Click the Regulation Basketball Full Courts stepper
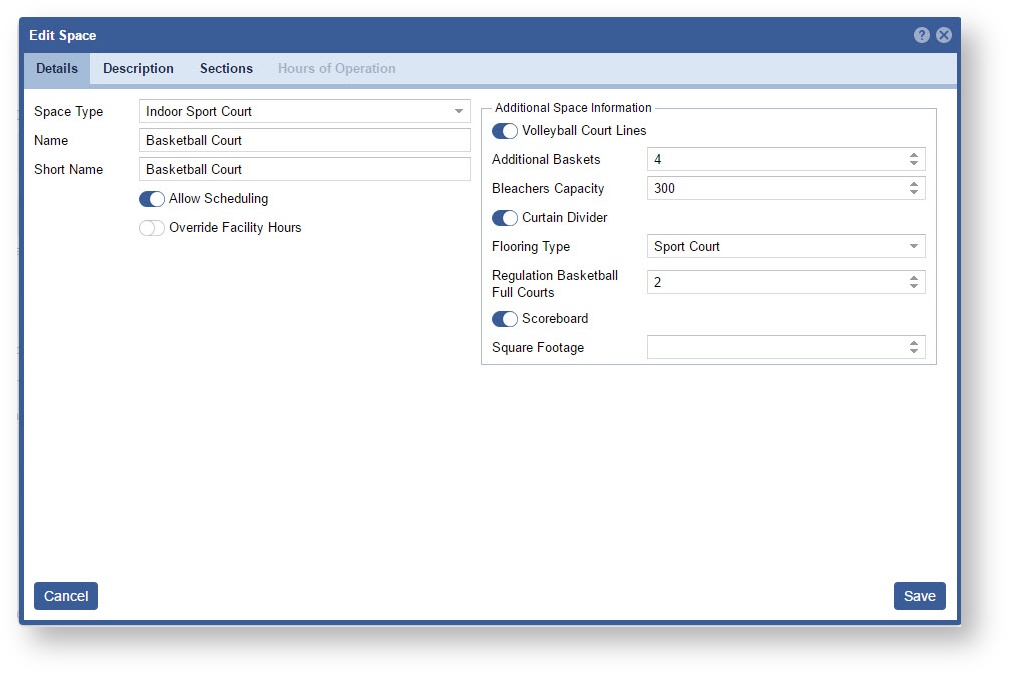The height and width of the screenshot is (675, 1009). pos(913,283)
